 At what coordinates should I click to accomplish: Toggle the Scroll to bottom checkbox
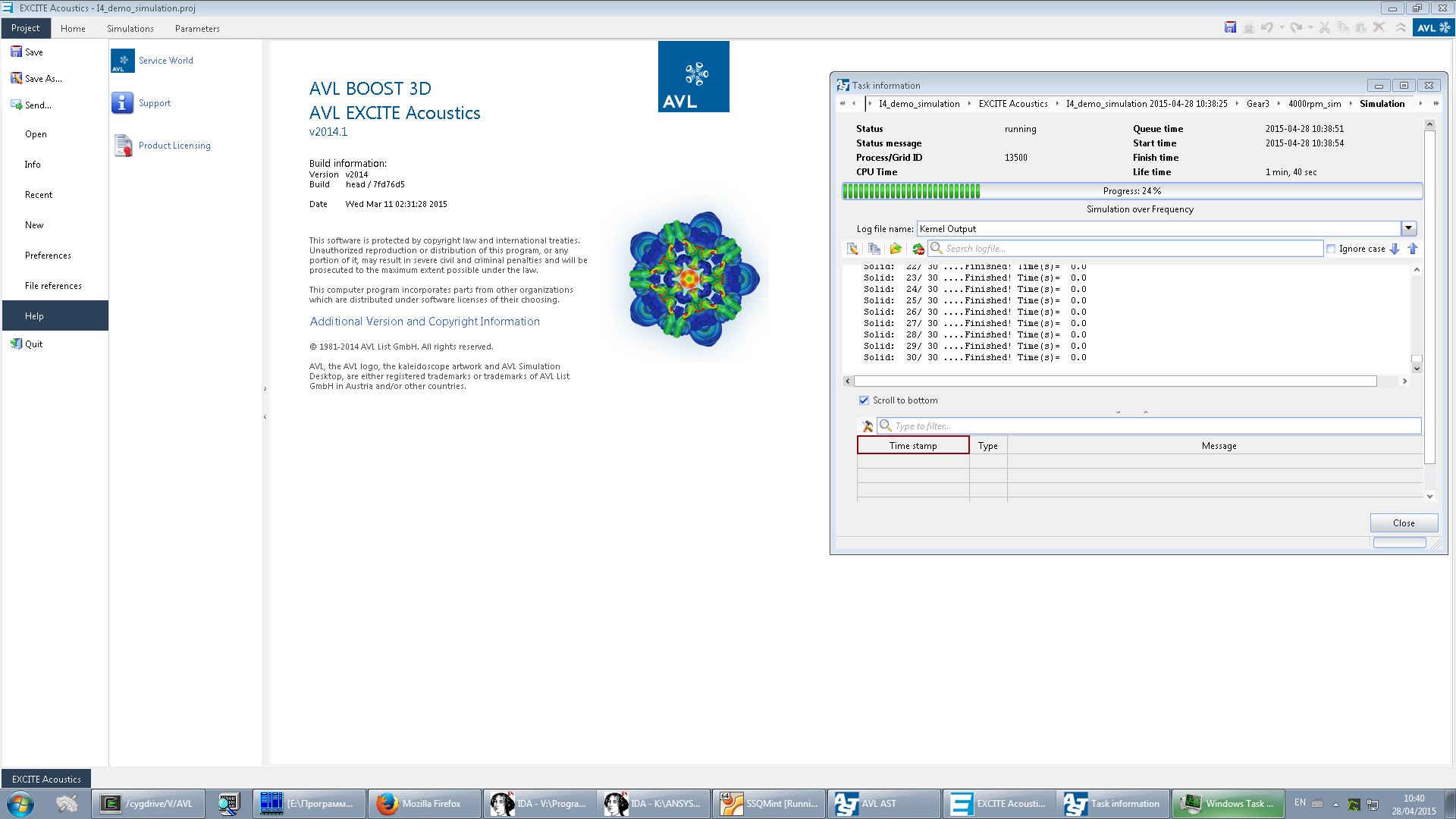864,400
